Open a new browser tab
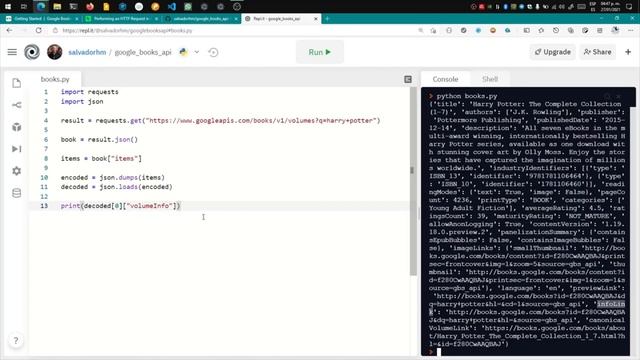This screenshot has width=640, height=360. point(327,19)
